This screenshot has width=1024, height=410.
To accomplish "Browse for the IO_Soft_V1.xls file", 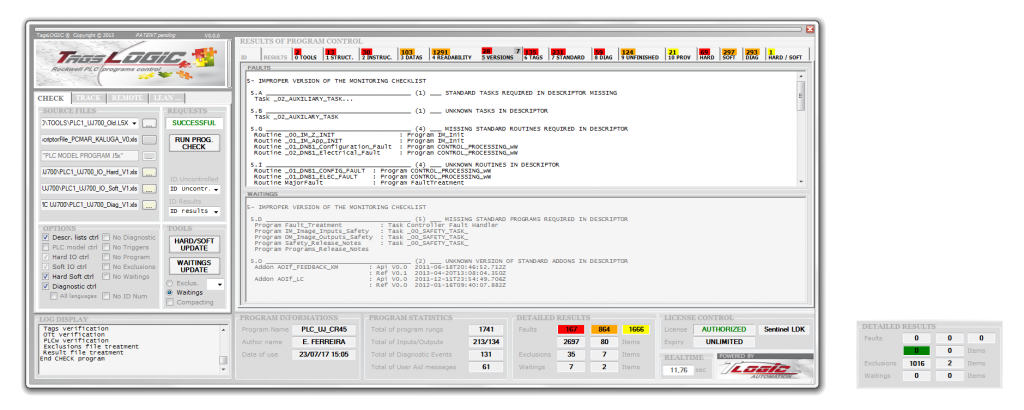I will point(150,189).
